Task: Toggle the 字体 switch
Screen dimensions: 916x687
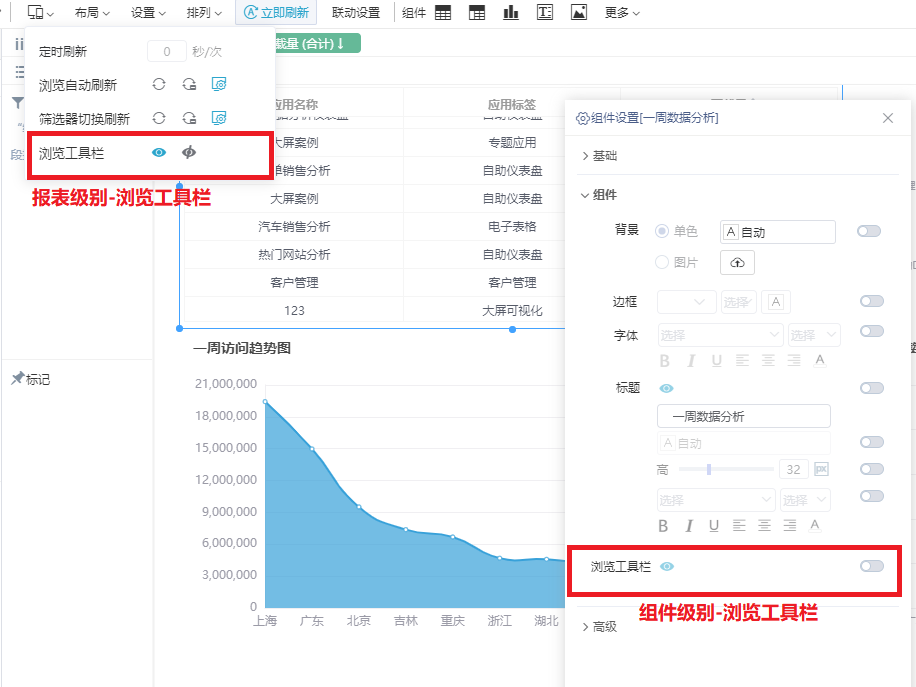Action: (x=872, y=331)
